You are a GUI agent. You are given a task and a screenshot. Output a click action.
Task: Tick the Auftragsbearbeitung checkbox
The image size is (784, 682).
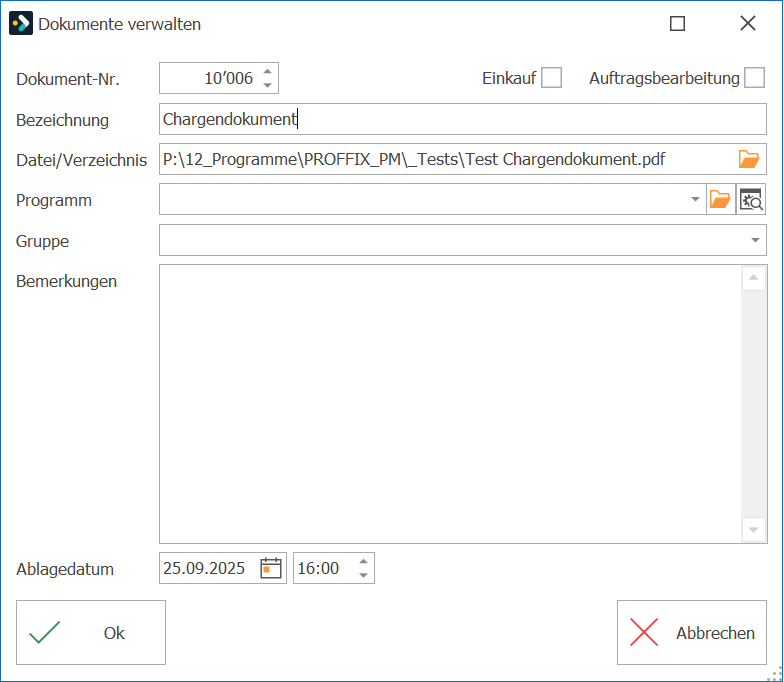tap(754, 78)
